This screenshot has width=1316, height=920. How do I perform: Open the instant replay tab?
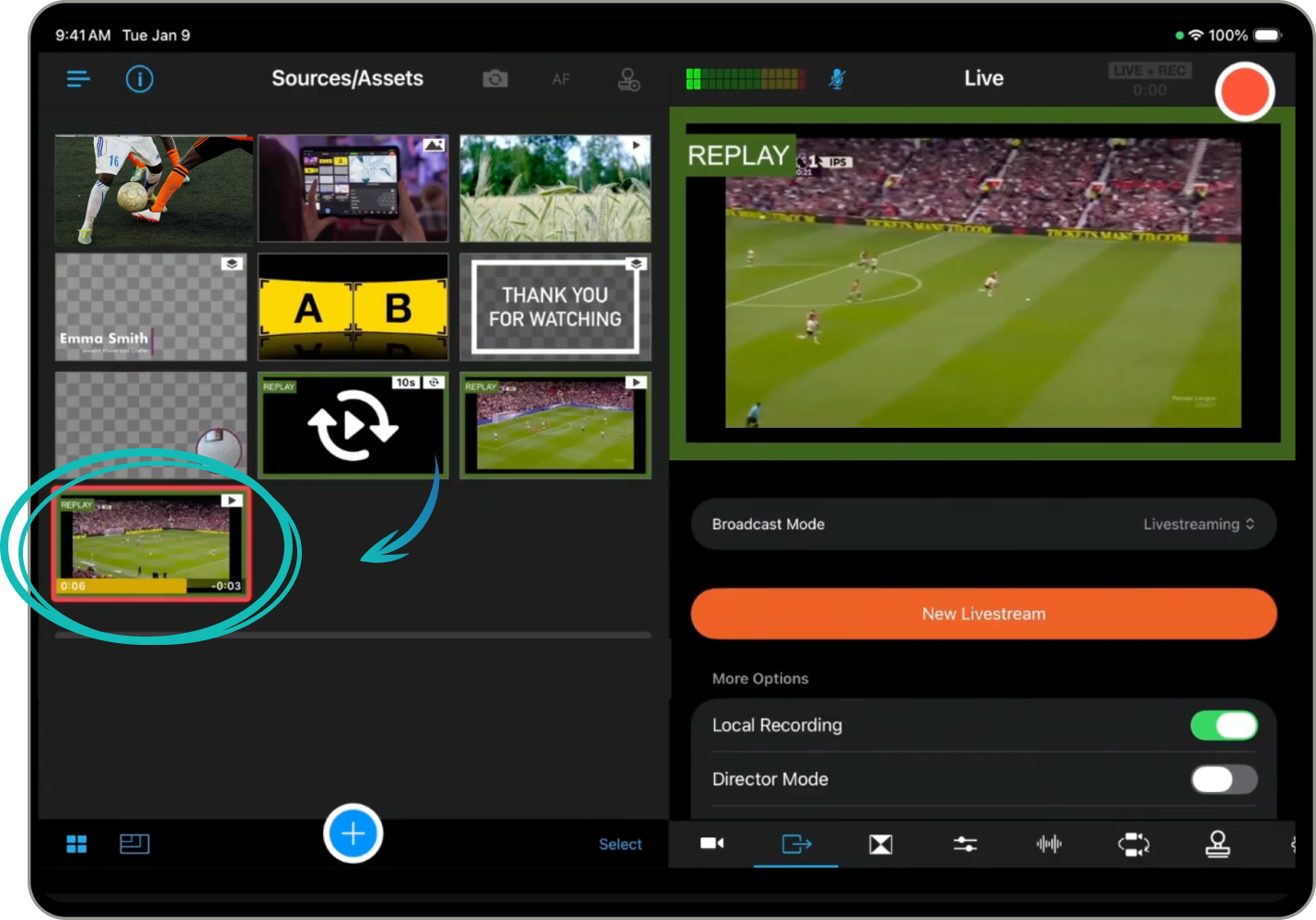[1134, 844]
